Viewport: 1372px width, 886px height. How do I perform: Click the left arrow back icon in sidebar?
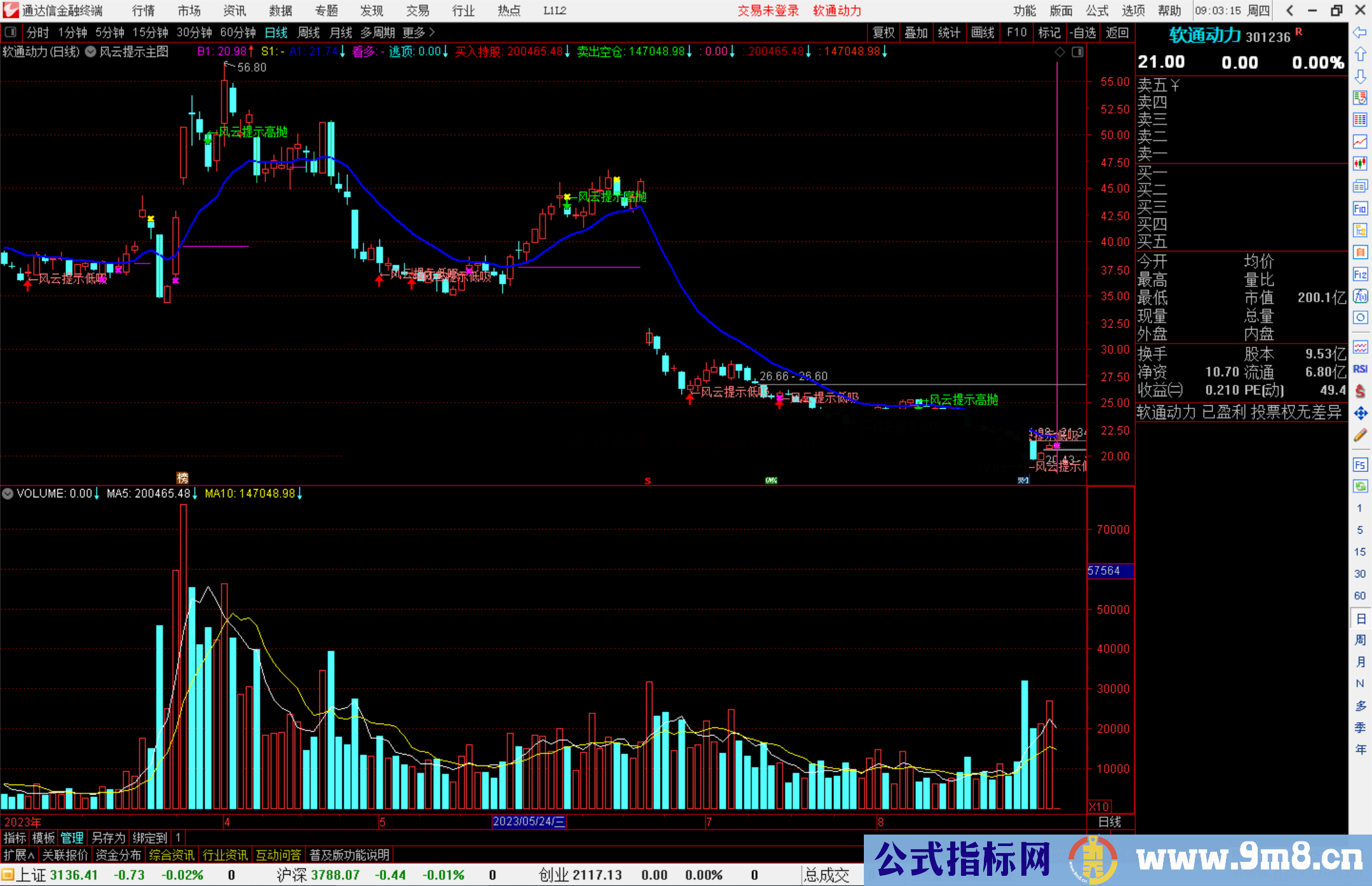tap(1360, 32)
